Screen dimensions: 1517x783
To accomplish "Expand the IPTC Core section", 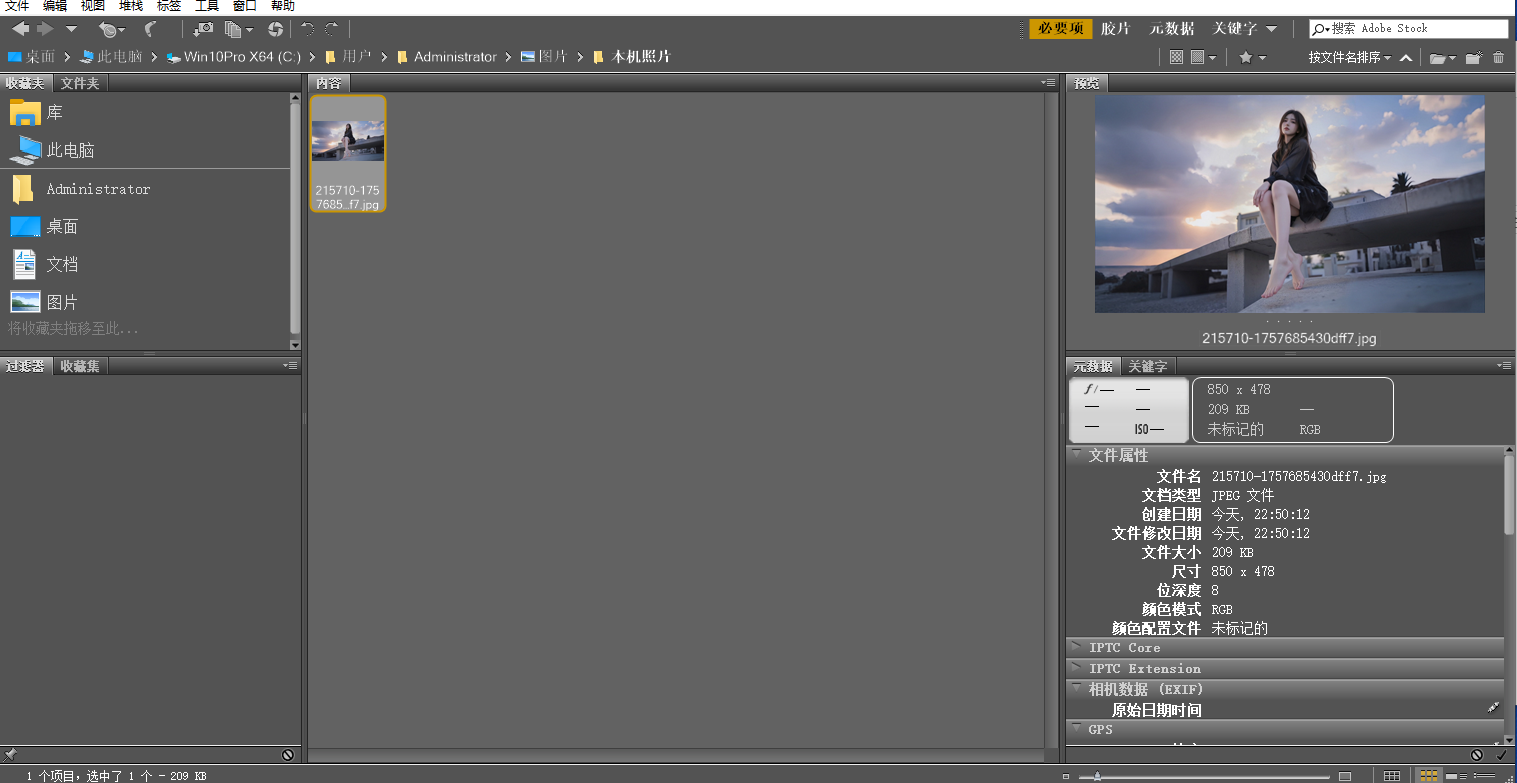I will pyautogui.click(x=1077, y=647).
